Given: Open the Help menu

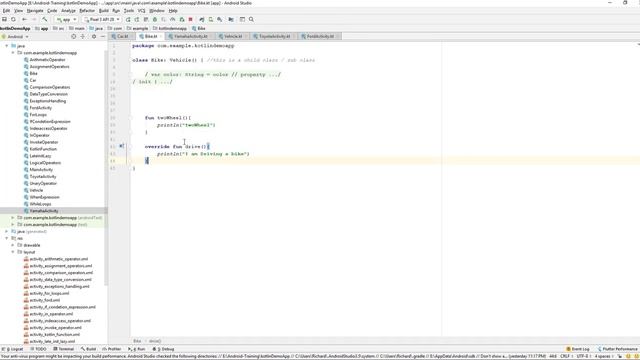Looking at the screenshot, I should tap(173, 11).
